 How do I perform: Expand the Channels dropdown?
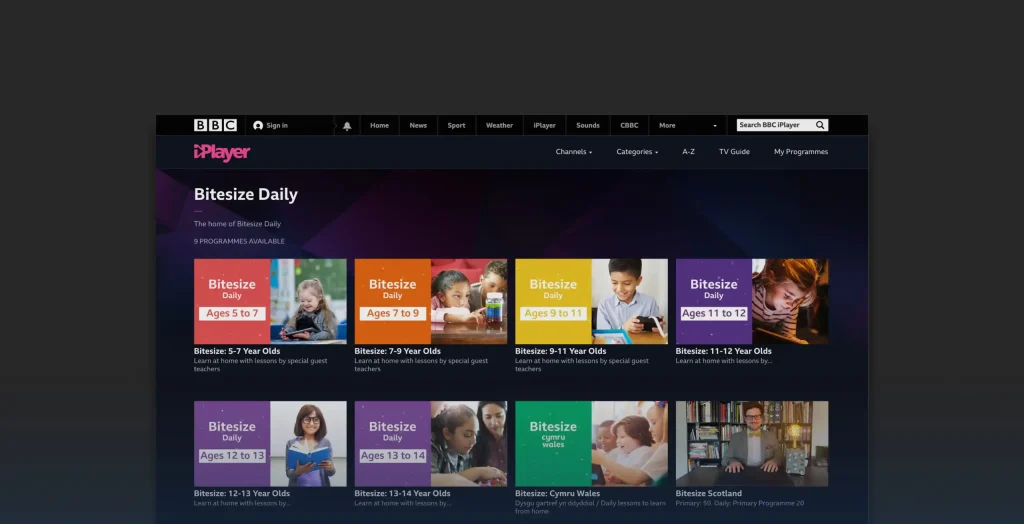pos(574,152)
